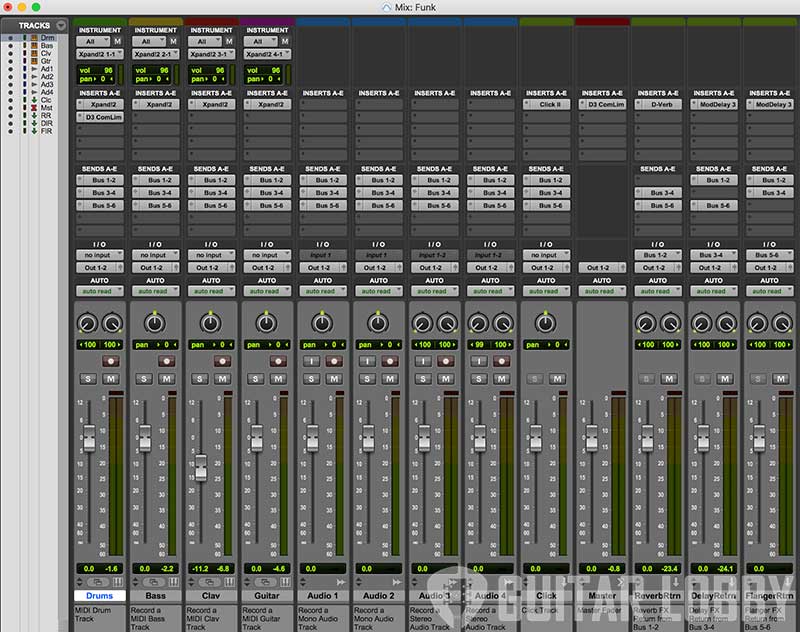Viewport: 800px width, 632px height.
Task: Mute the Drums track
Action: pyautogui.click(x=111, y=379)
